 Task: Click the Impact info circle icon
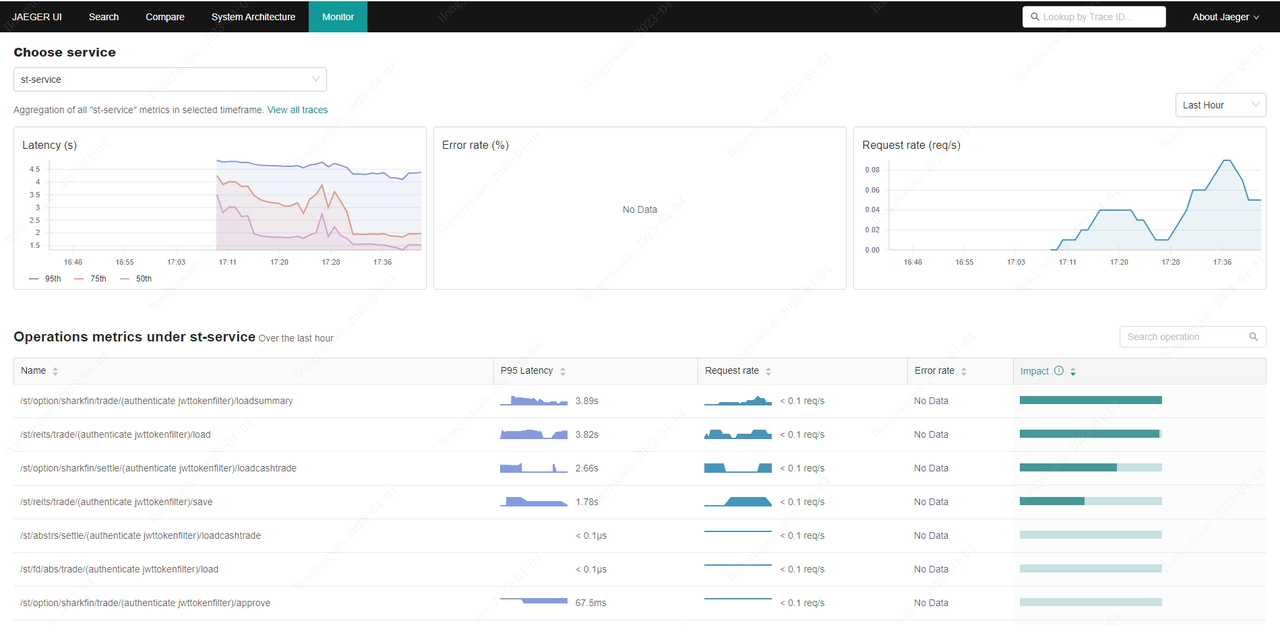click(x=1059, y=371)
